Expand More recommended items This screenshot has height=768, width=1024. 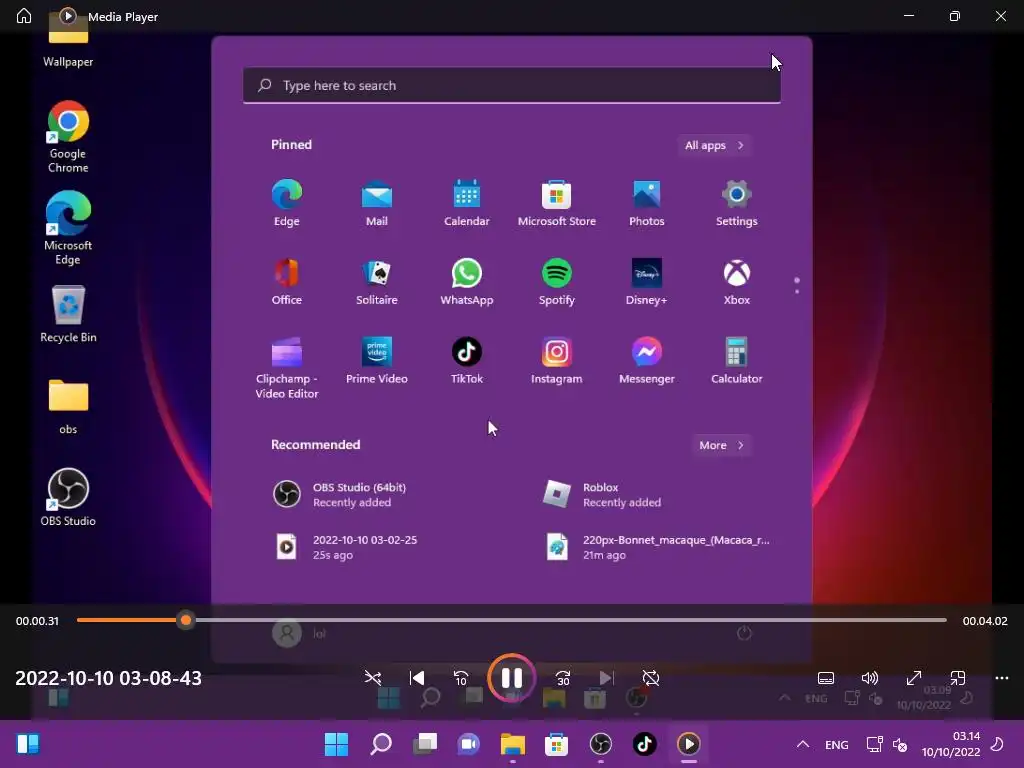pyautogui.click(x=721, y=445)
